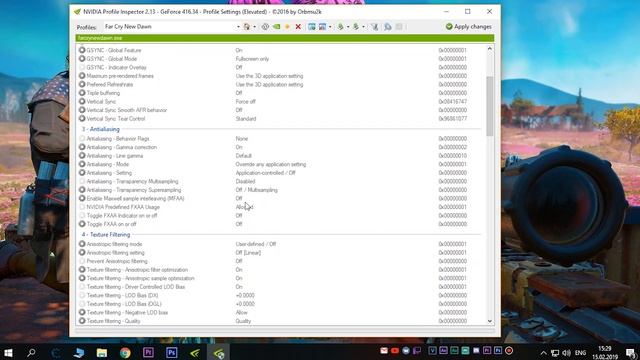Viewport: 640px width, 360px height.
Task: Select Texture filtering - Negative LOD bias row
Action: point(280,313)
